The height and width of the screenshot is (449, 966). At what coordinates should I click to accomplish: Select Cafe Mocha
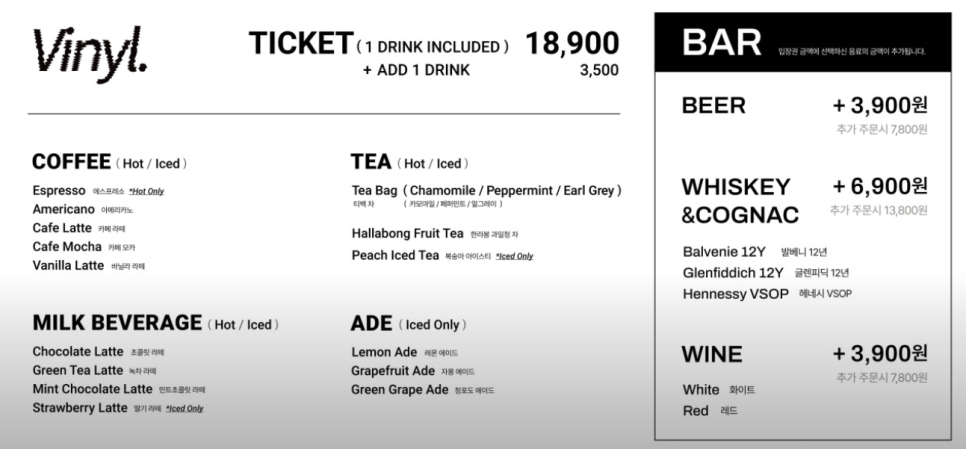coord(67,246)
